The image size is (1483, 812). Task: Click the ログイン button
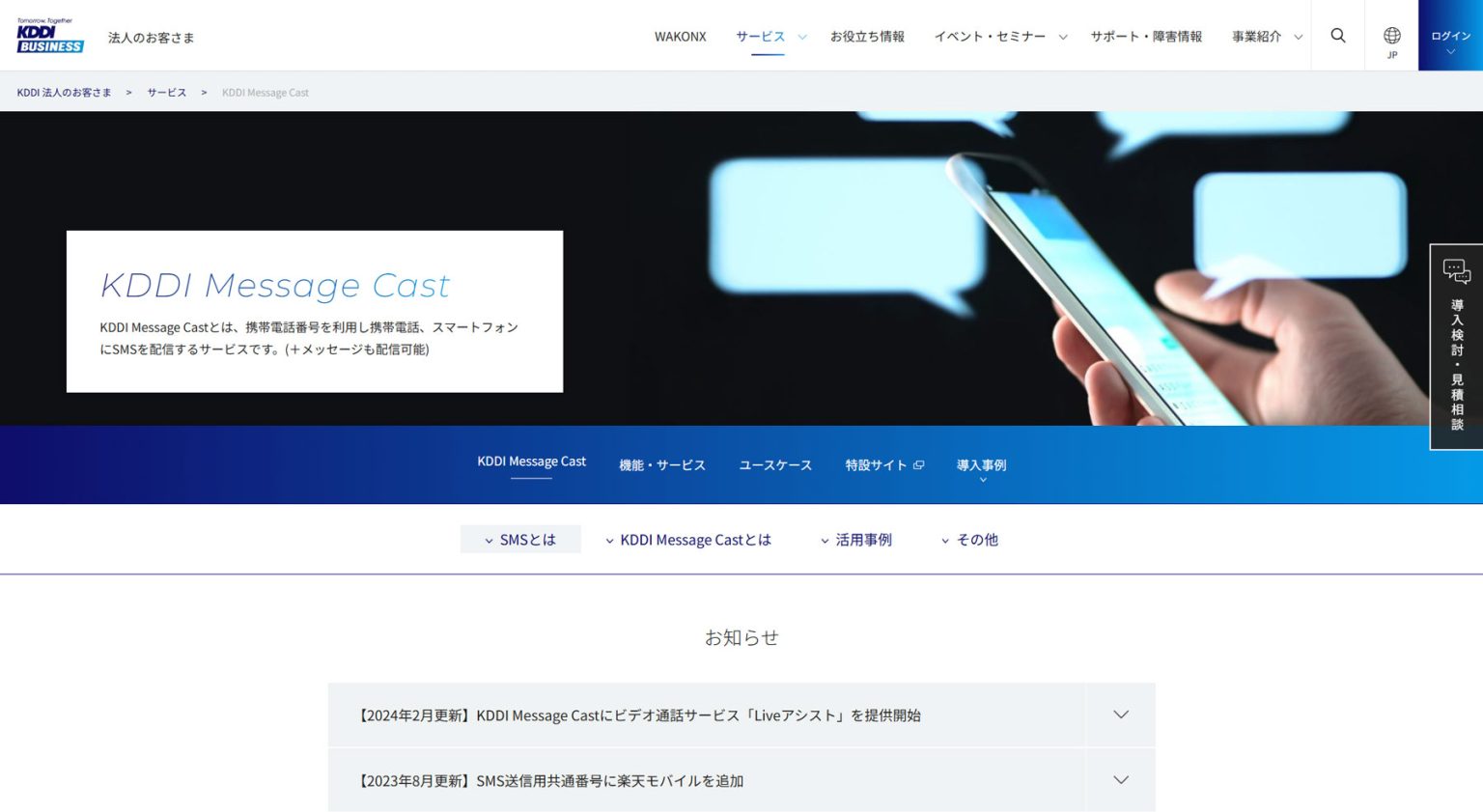click(x=1448, y=36)
